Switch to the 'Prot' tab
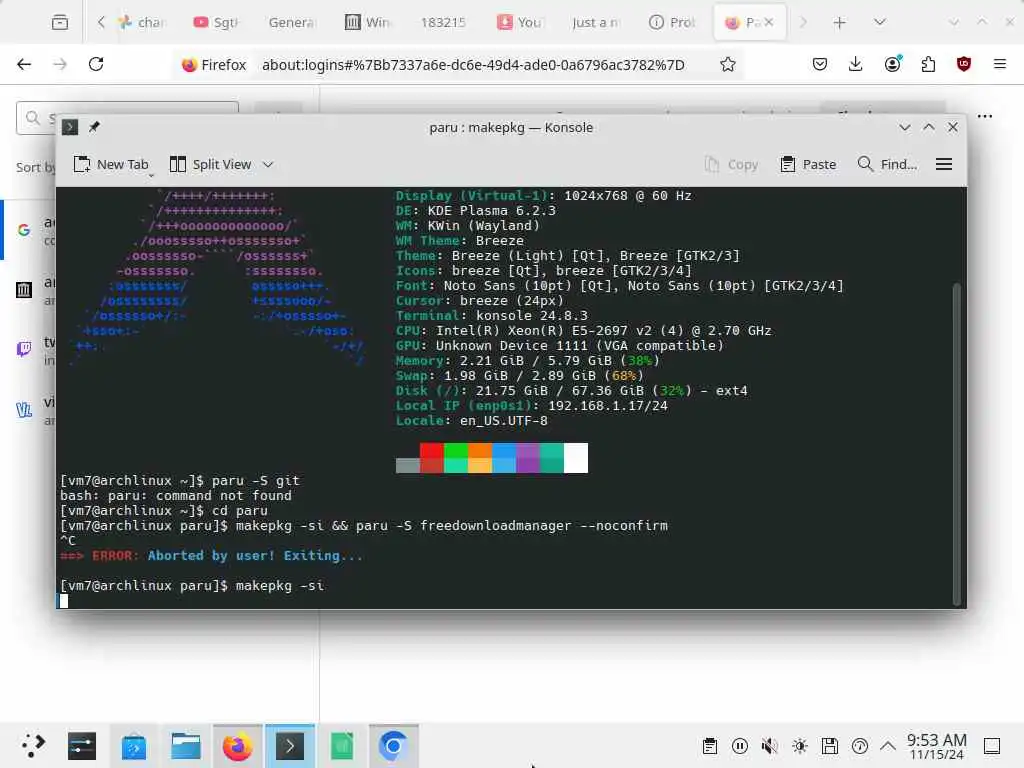 click(672, 22)
